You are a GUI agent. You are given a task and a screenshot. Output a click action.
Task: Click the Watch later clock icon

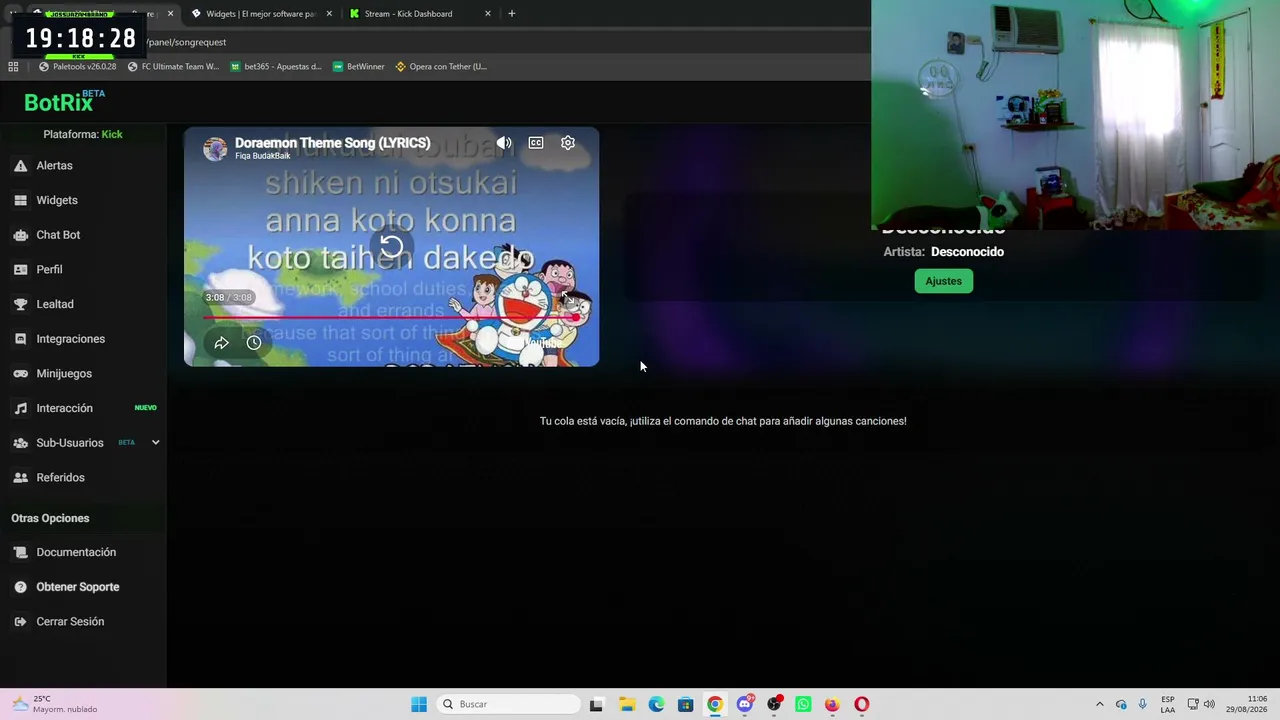(254, 343)
